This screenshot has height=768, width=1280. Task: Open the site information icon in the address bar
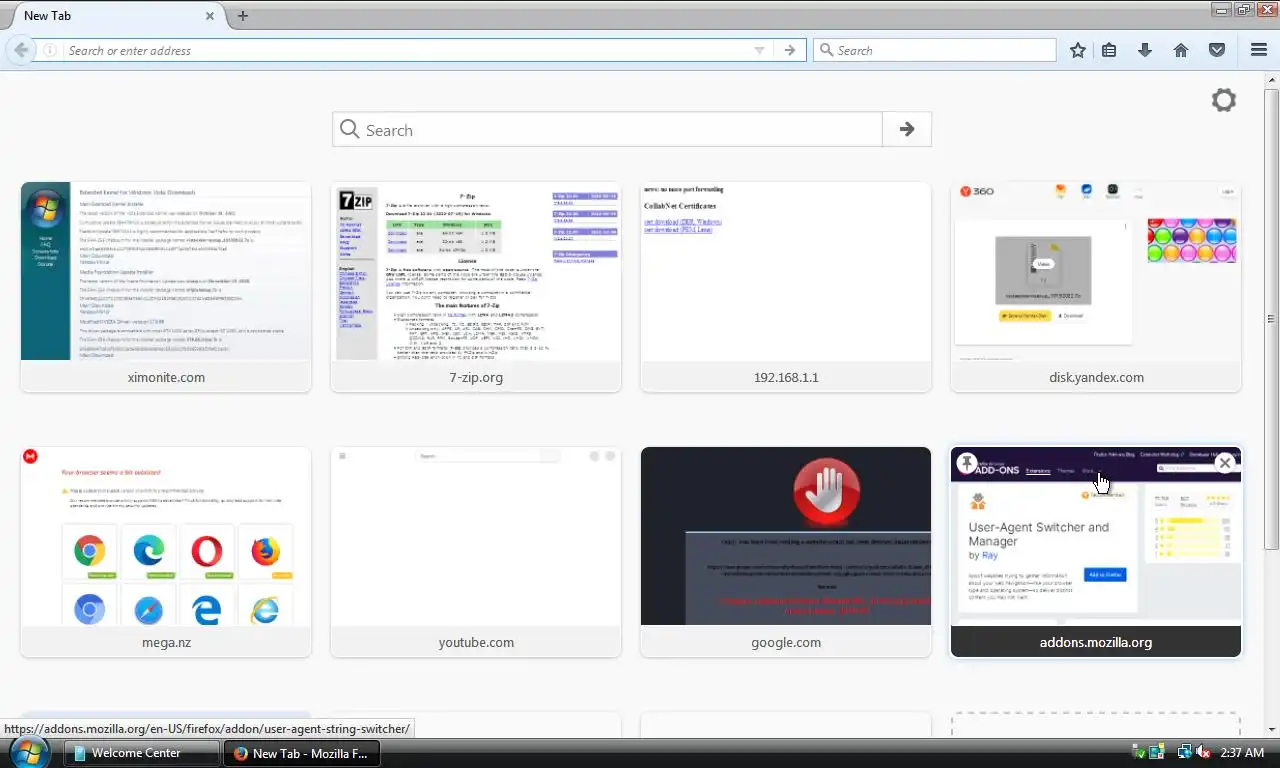(x=49, y=50)
